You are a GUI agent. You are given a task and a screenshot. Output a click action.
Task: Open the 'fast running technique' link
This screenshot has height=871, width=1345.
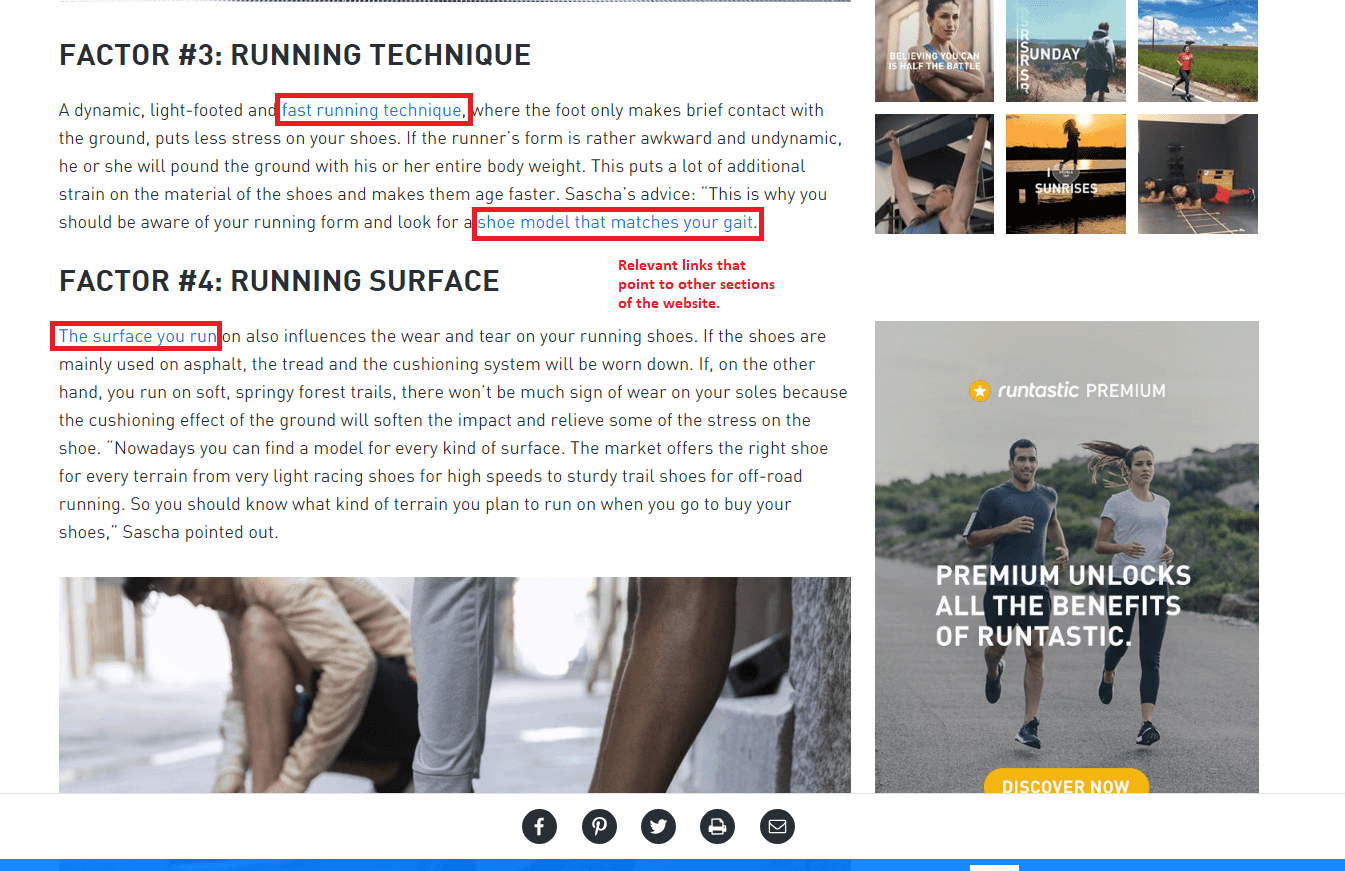371,110
